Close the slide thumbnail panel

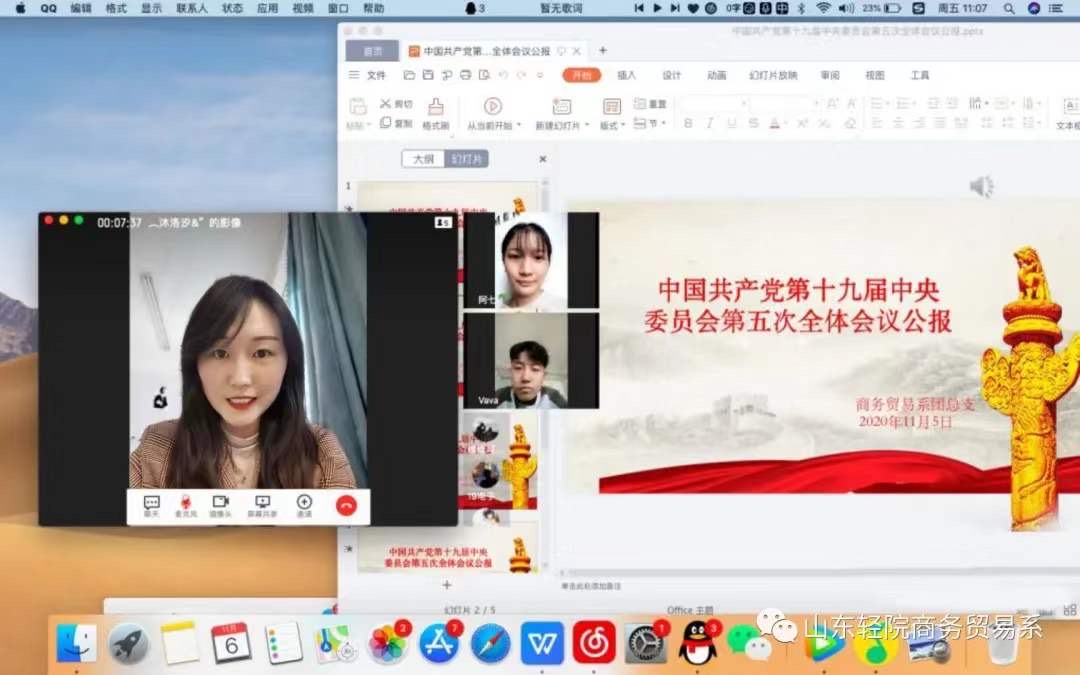[543, 159]
